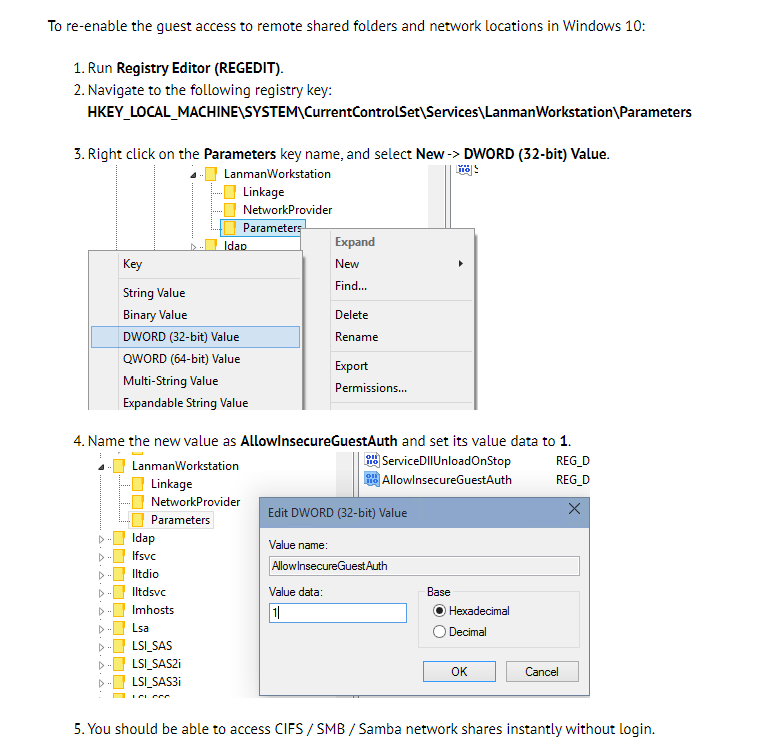Expand the LSI_SAS tree node

pos(101,647)
